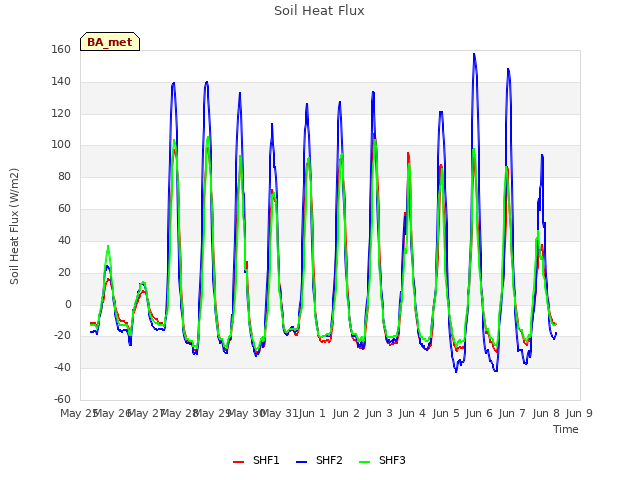Click the -20 y-axis tick label
The height and width of the screenshot is (480, 640).
point(62,336)
